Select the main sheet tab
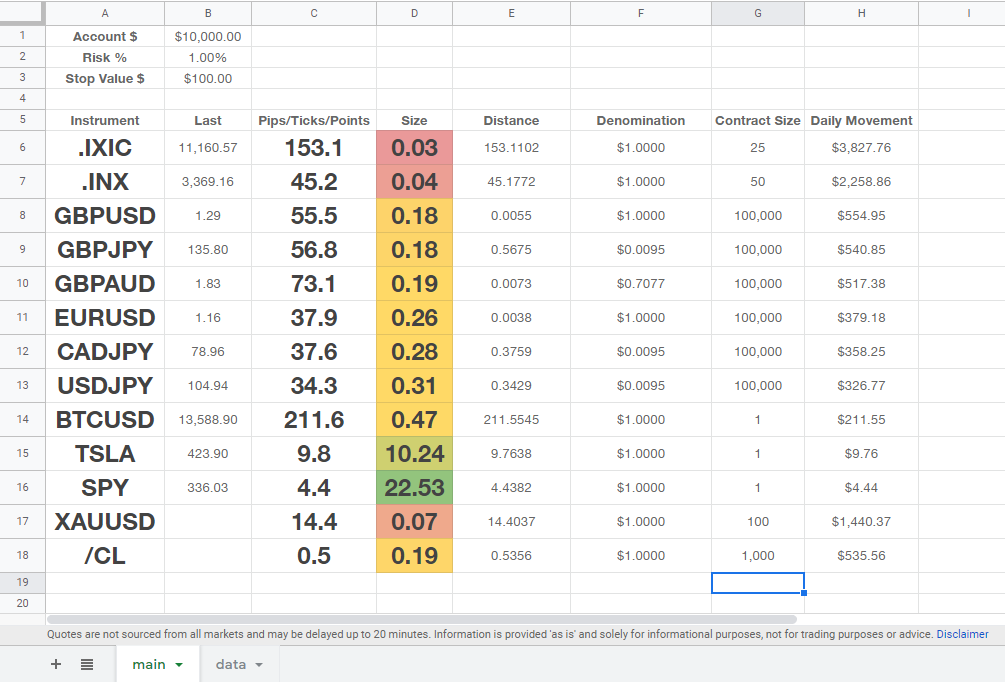 [148, 664]
